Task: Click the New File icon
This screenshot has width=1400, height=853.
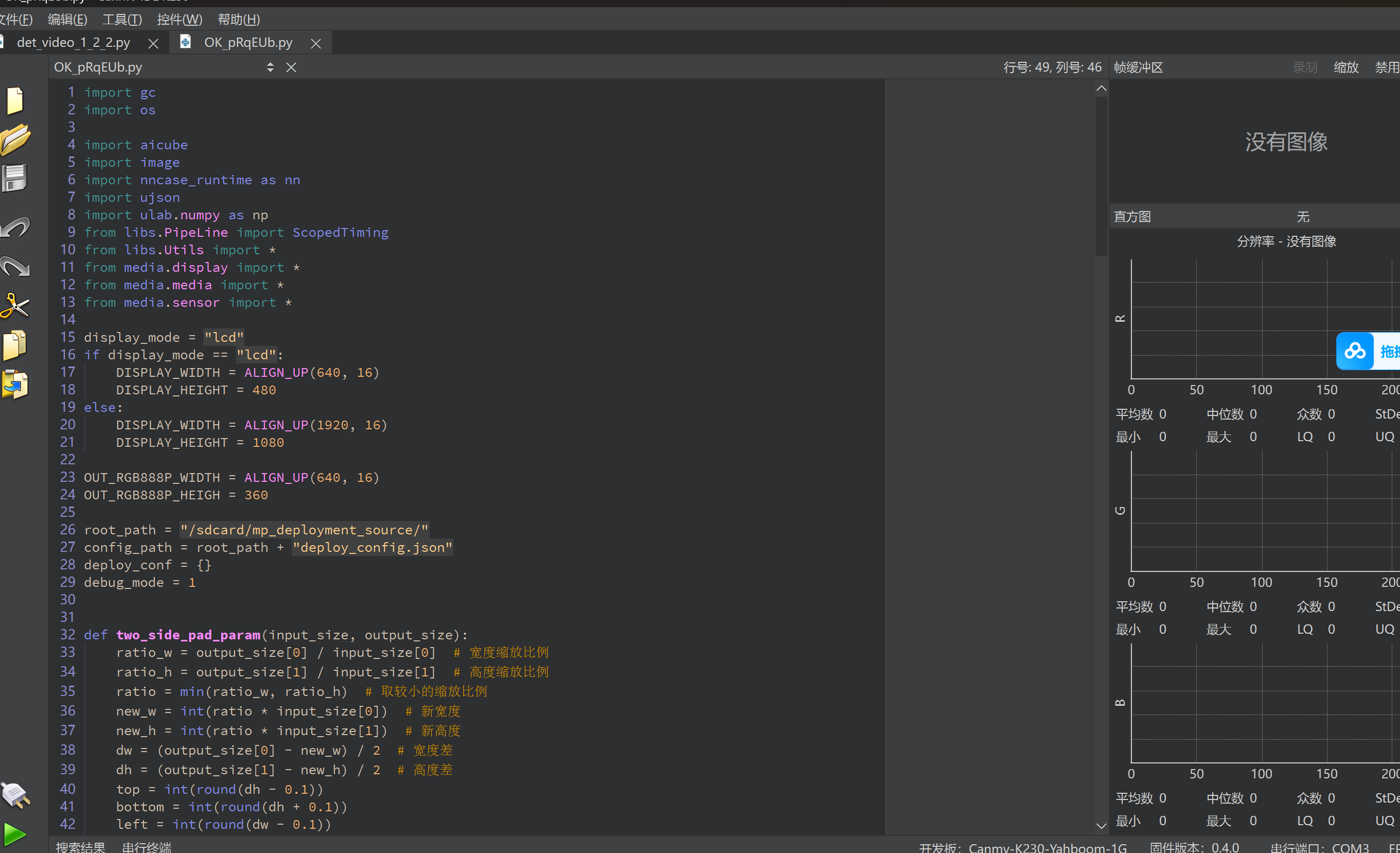Action: pyautogui.click(x=15, y=101)
